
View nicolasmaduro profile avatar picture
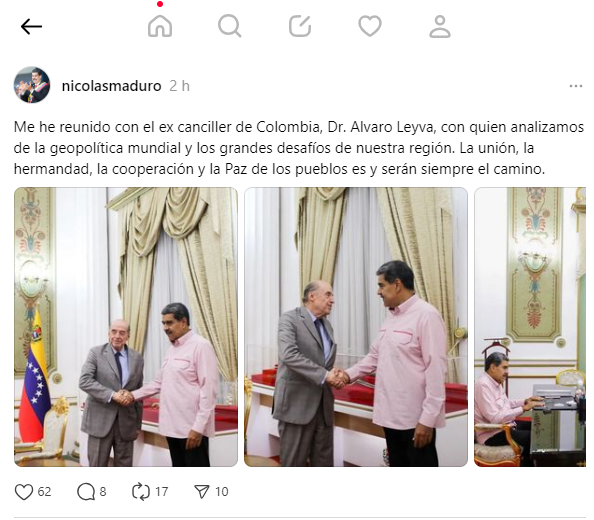[32, 85]
